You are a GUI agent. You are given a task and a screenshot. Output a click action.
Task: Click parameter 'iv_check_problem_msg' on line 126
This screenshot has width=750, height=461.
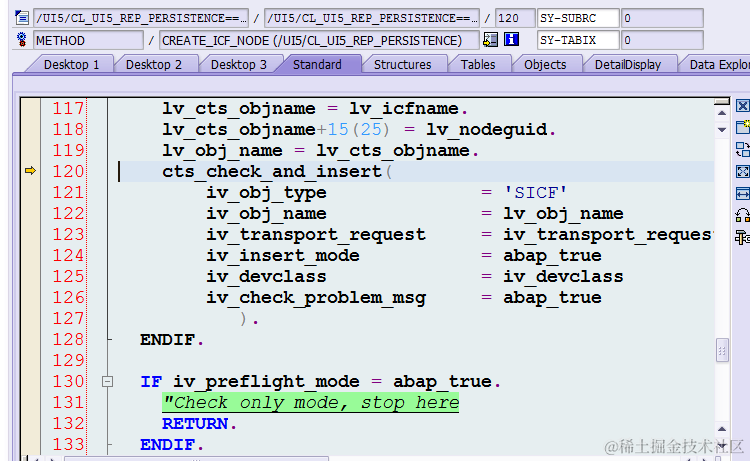316,298
